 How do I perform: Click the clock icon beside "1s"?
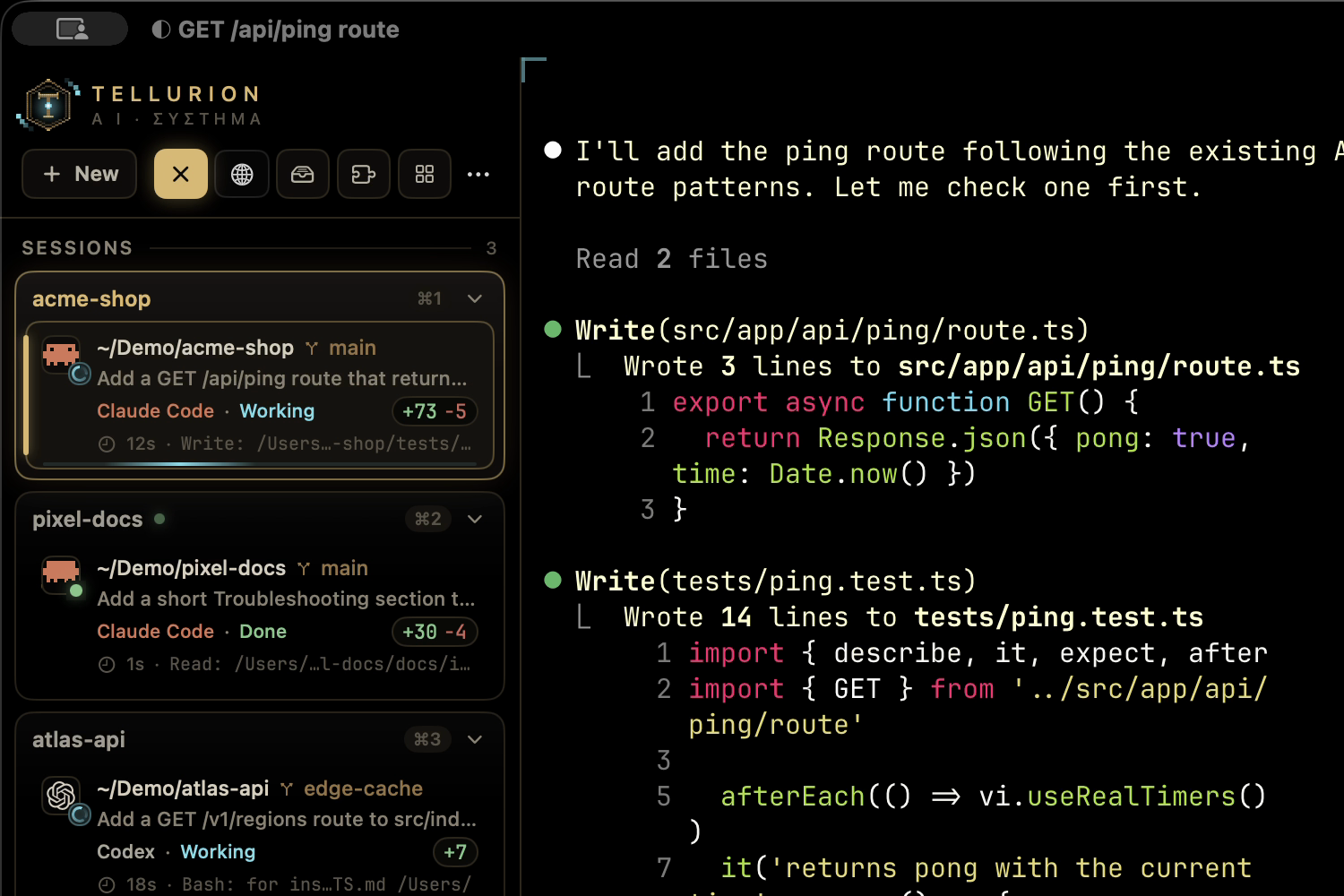(x=107, y=665)
